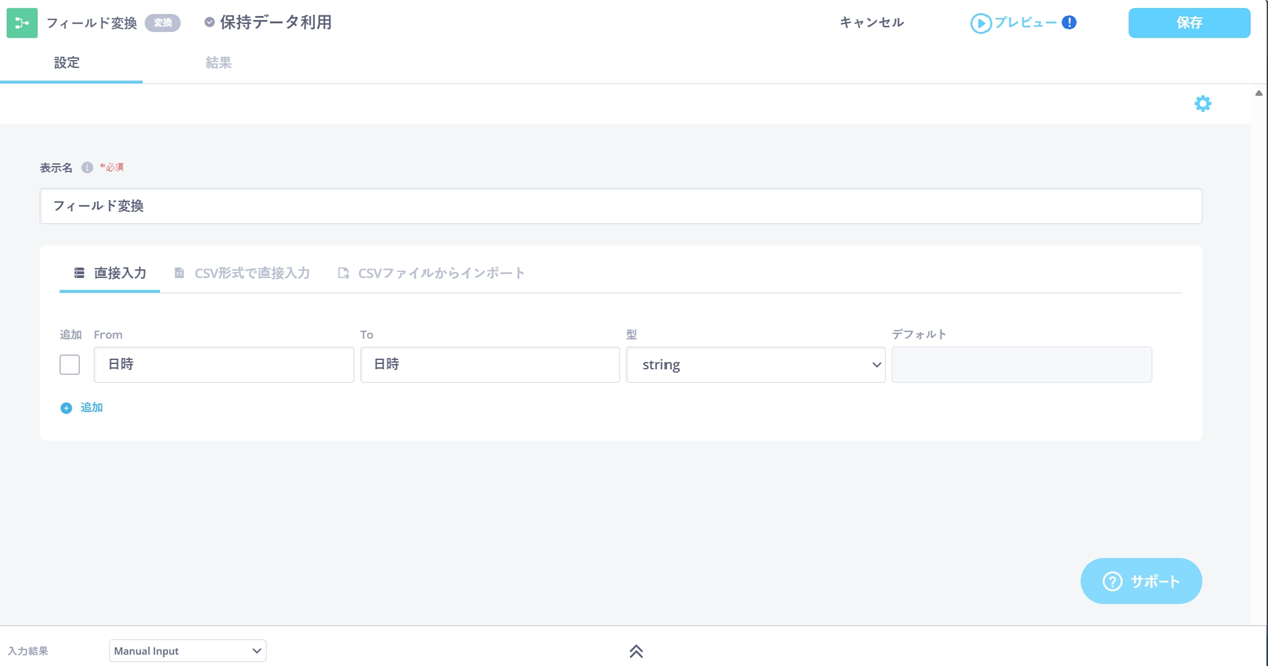This screenshot has width=1268, height=666.
Task: Open the Manual Input dropdown
Action: [187, 651]
